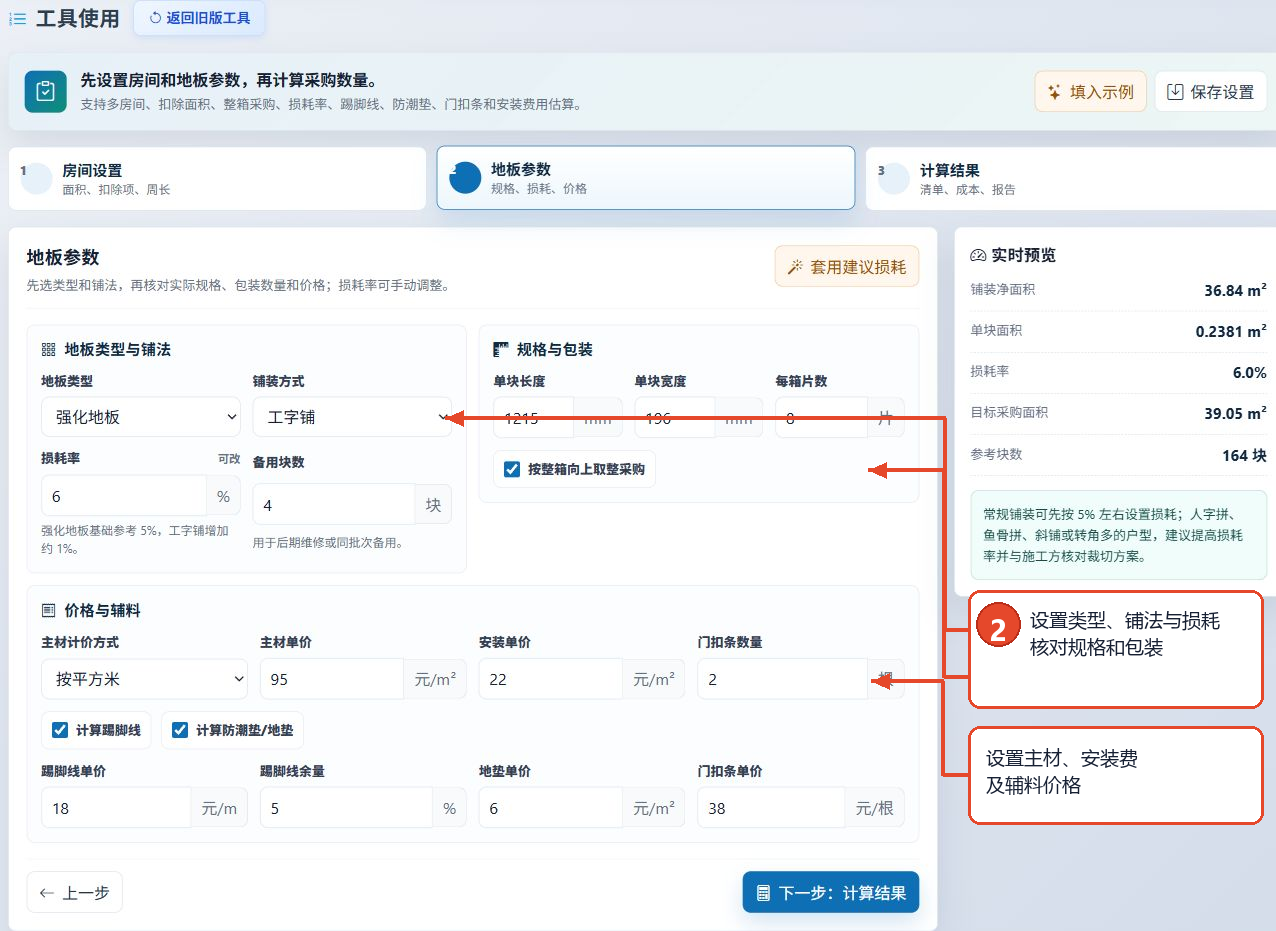The image size is (1276, 931).
Task: Click the 门扣条数量 input field
Action: click(782, 679)
